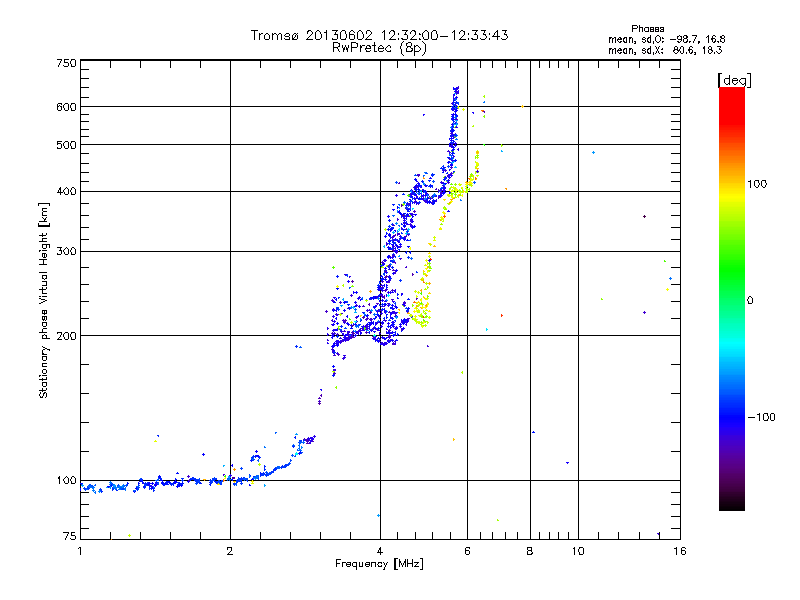
Task: Click the y-axis tick label '500'
Action: [66, 145]
